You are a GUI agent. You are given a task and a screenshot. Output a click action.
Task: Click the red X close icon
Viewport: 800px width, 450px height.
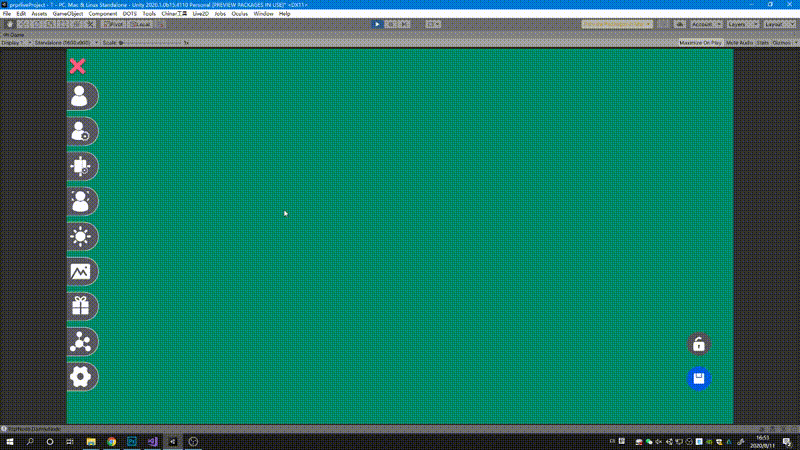78,66
